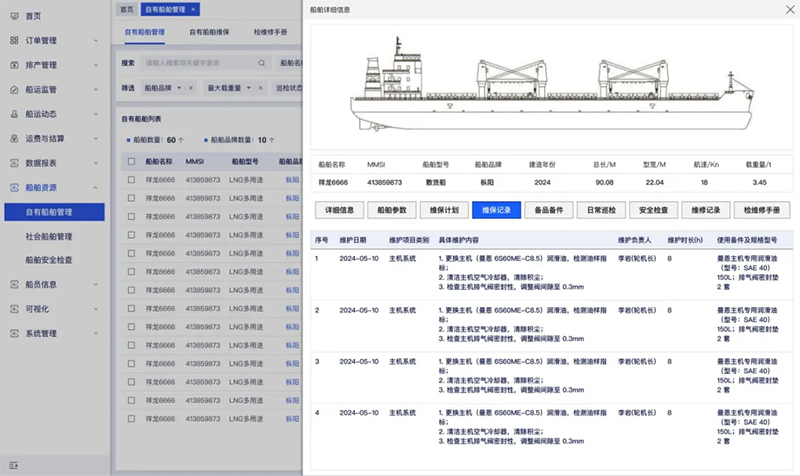
Task: Open 社会船舶管理 in the sidebar
Action: pos(49,237)
